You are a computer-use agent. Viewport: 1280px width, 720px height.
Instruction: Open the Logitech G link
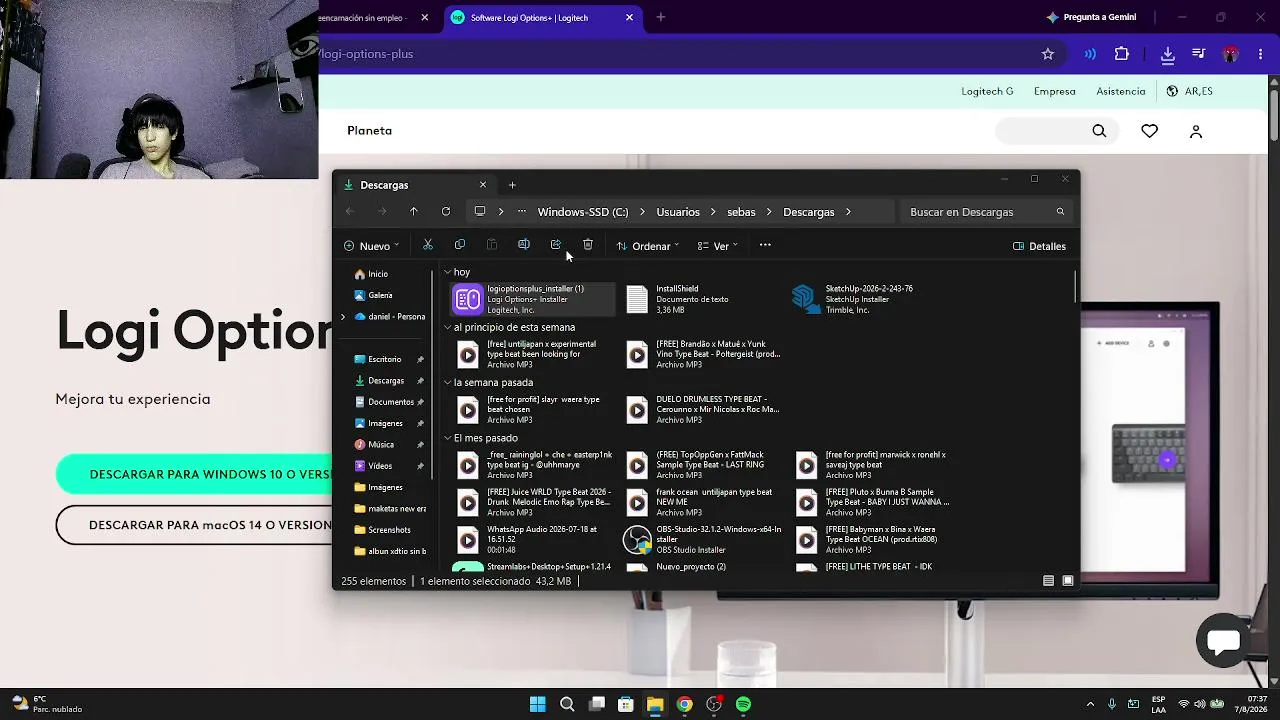pyautogui.click(x=987, y=91)
